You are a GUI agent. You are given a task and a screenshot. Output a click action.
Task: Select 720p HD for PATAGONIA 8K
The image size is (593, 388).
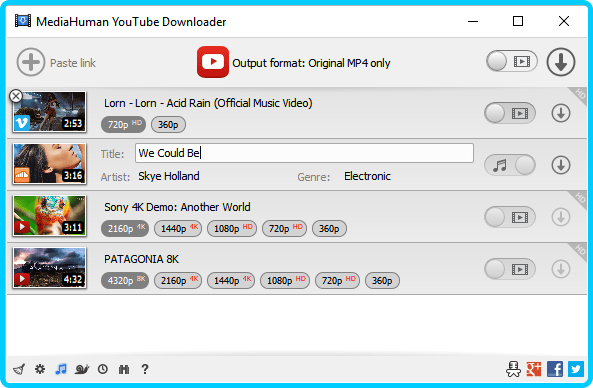(337, 281)
